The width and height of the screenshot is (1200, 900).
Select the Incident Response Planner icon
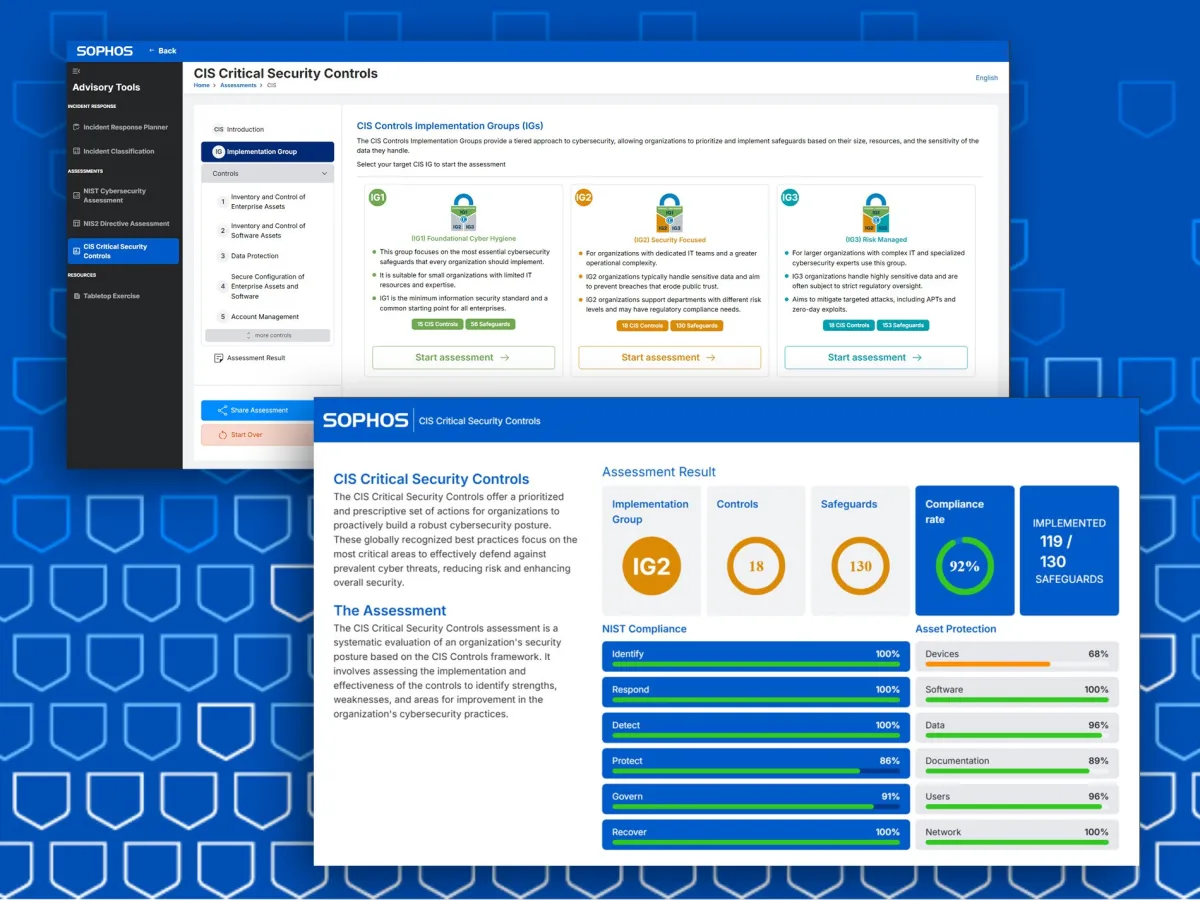(x=77, y=127)
